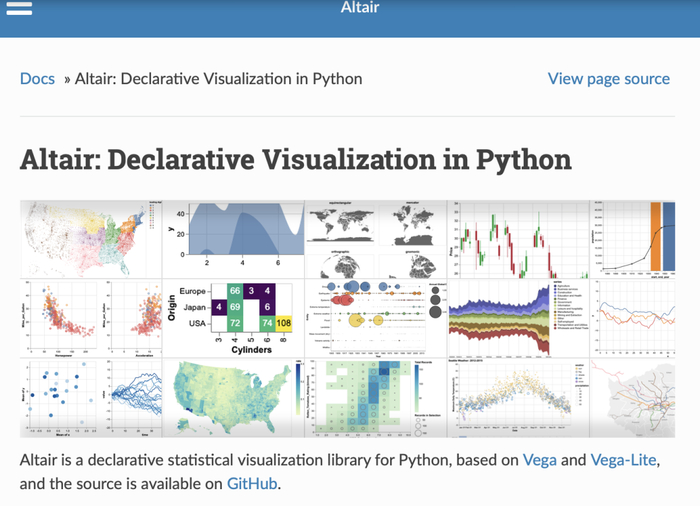The image size is (700, 506).
Task: Open the stacked streamgraph thumbnail
Action: point(518,318)
